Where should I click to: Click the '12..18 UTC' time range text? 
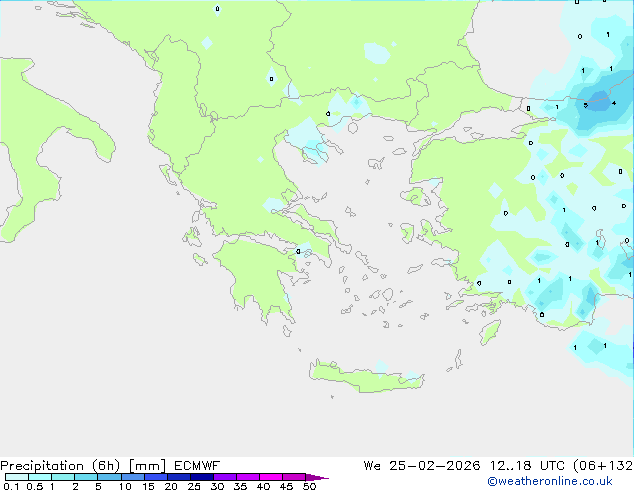527,466
